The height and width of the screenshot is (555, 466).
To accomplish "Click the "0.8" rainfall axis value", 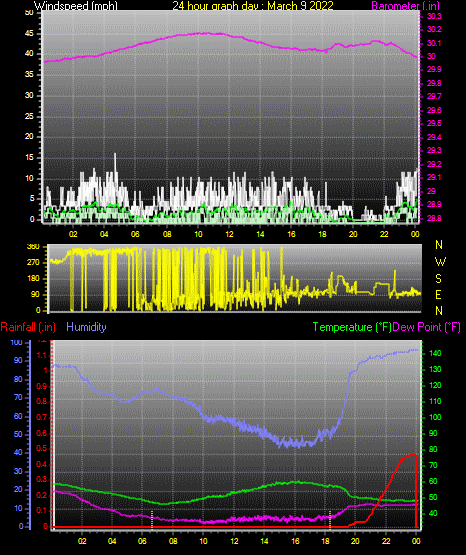I will pyautogui.click(x=42, y=402).
